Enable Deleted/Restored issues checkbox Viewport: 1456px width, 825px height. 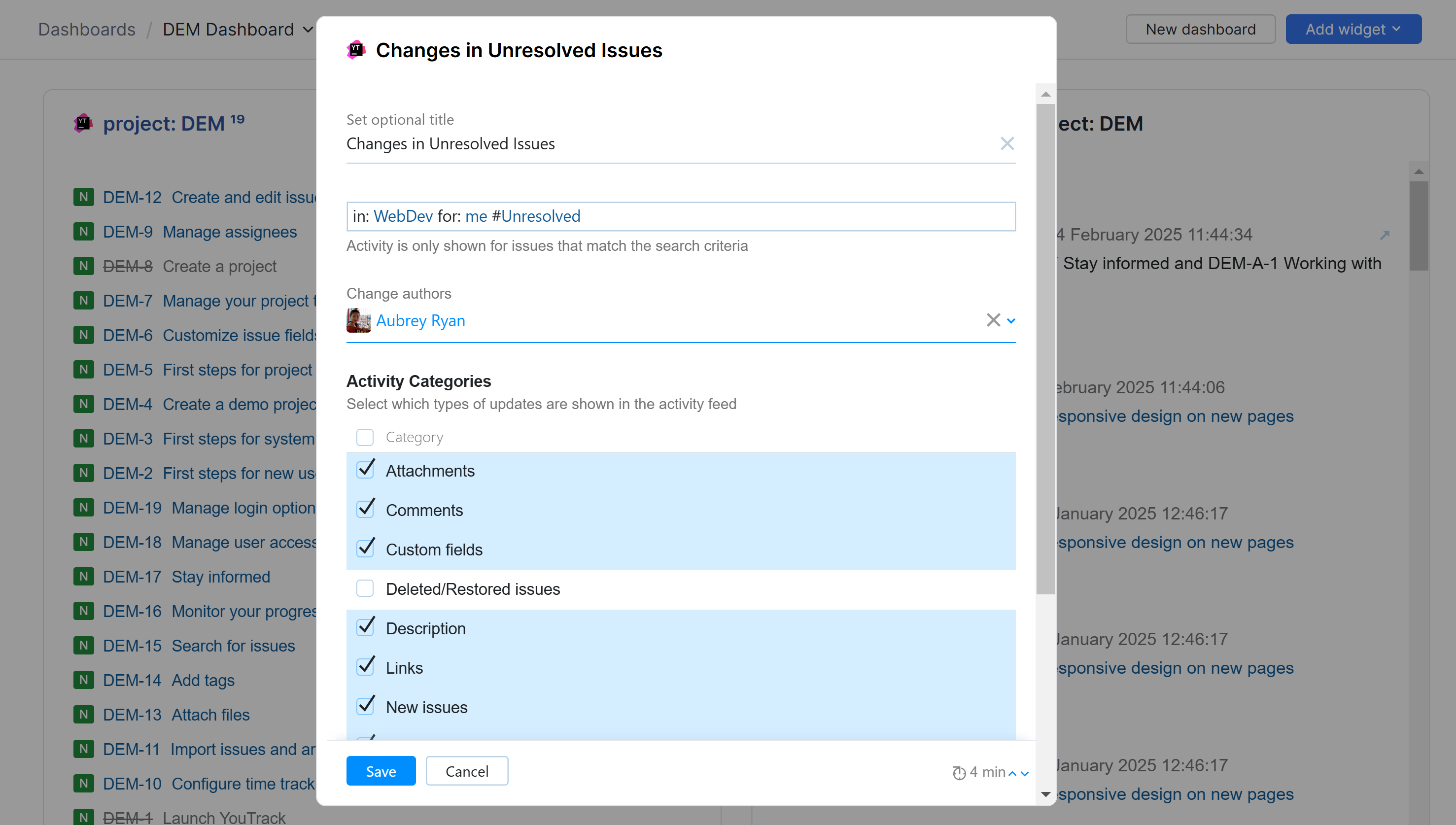tap(365, 589)
